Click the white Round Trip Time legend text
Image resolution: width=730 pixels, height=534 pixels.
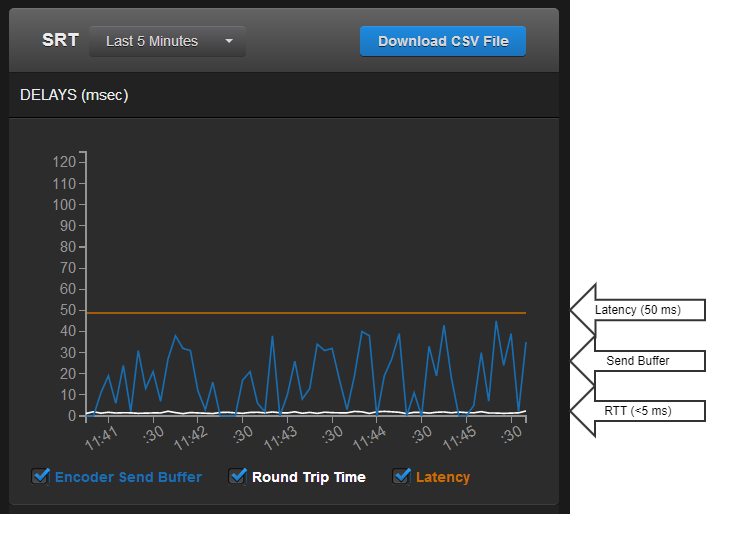coord(308,478)
